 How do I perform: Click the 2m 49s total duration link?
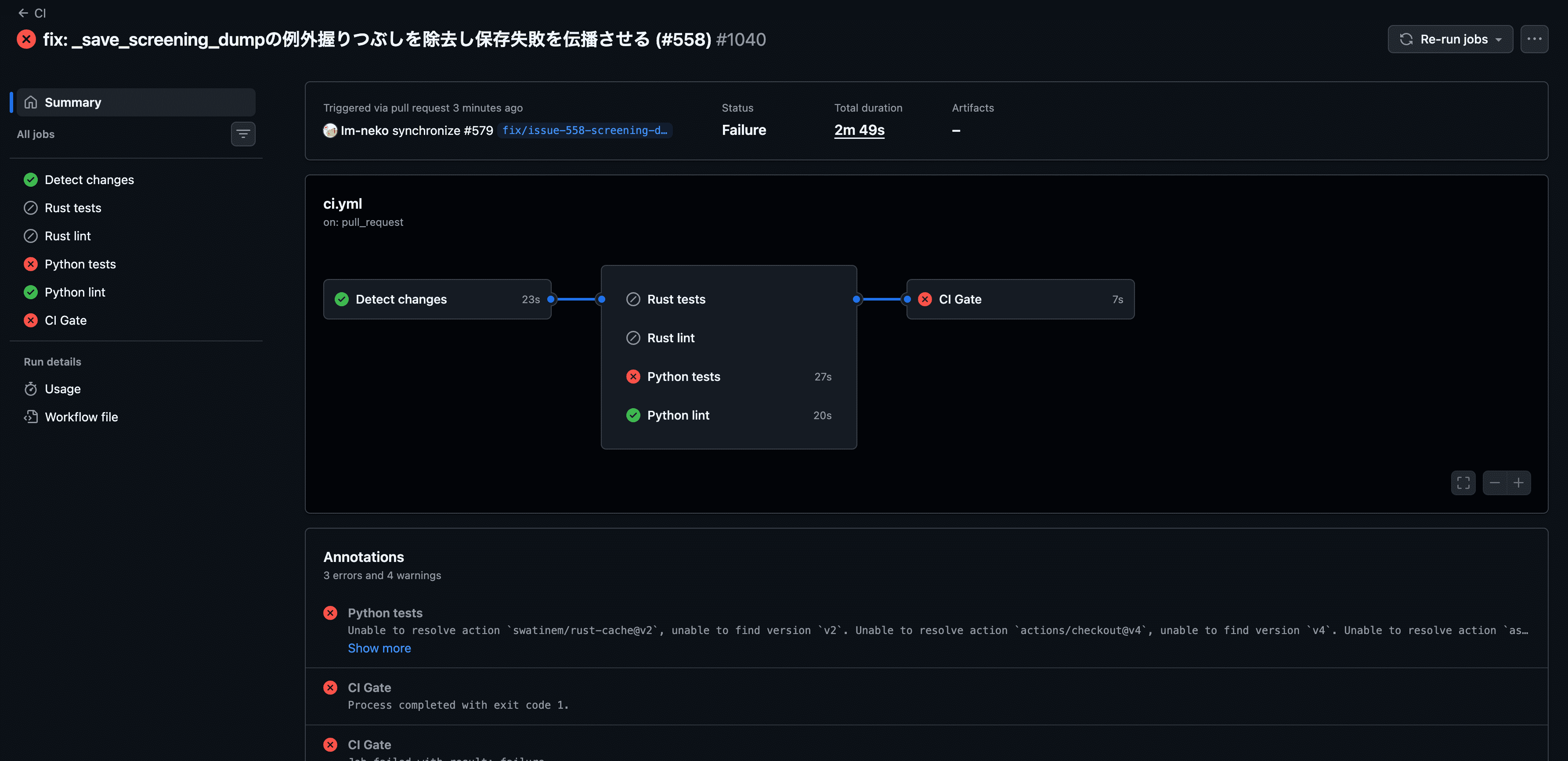click(x=859, y=130)
